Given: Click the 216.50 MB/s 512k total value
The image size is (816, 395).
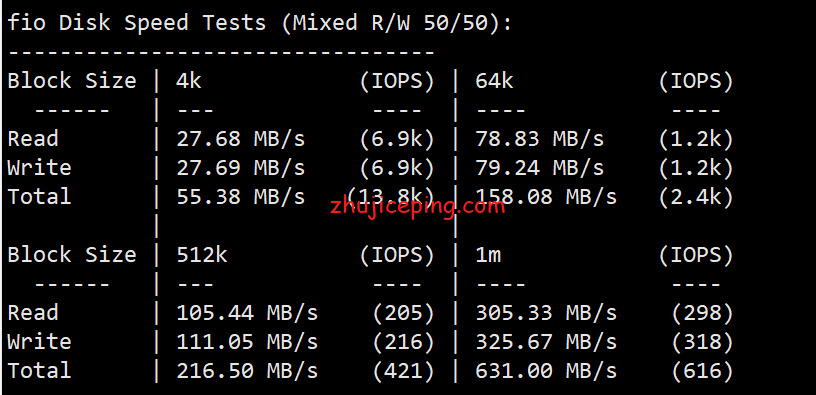Looking at the screenshot, I should pyautogui.click(x=247, y=371).
